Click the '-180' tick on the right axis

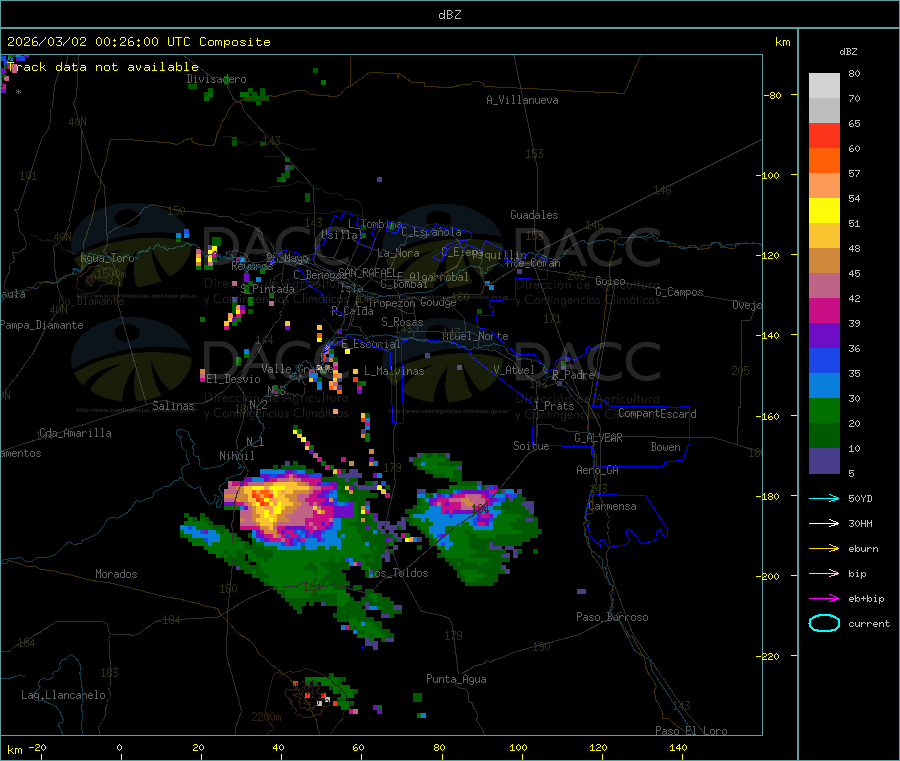pos(770,496)
